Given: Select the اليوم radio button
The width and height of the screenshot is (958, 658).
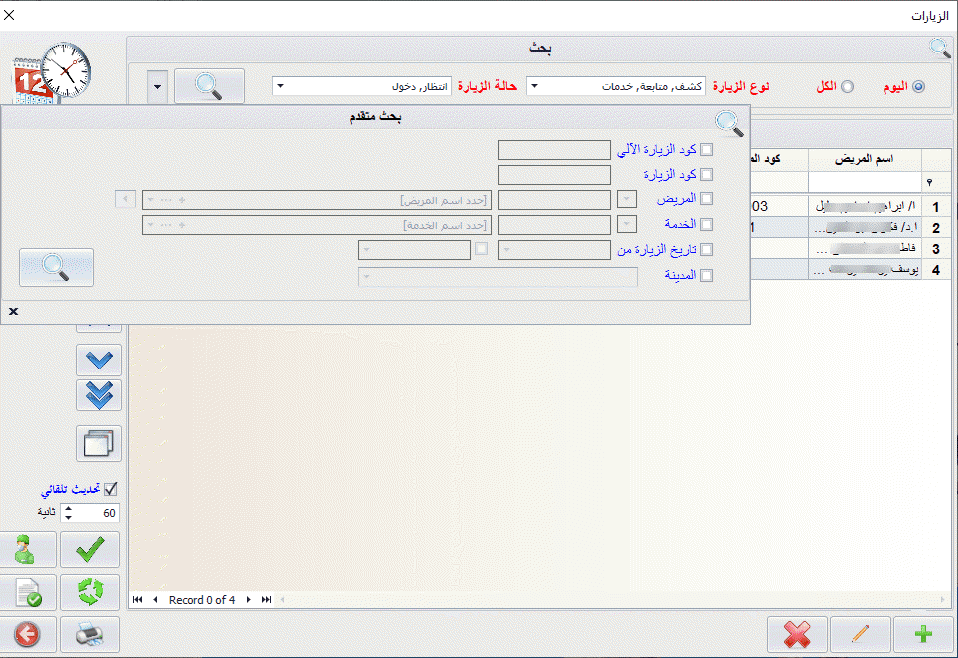Looking at the screenshot, I should click(918, 87).
